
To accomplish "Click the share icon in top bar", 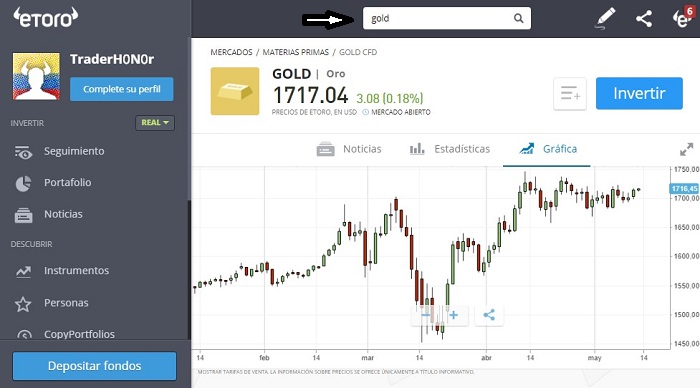I will pos(644,19).
